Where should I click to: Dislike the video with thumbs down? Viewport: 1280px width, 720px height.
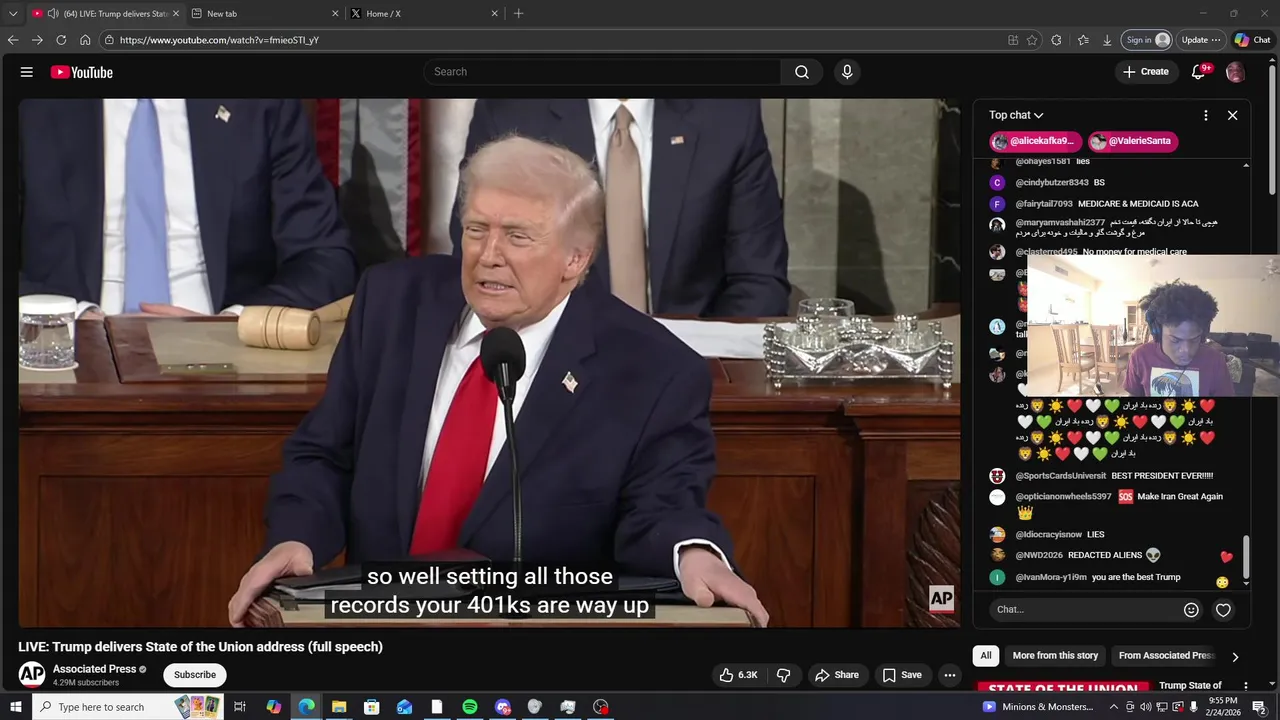click(x=783, y=675)
